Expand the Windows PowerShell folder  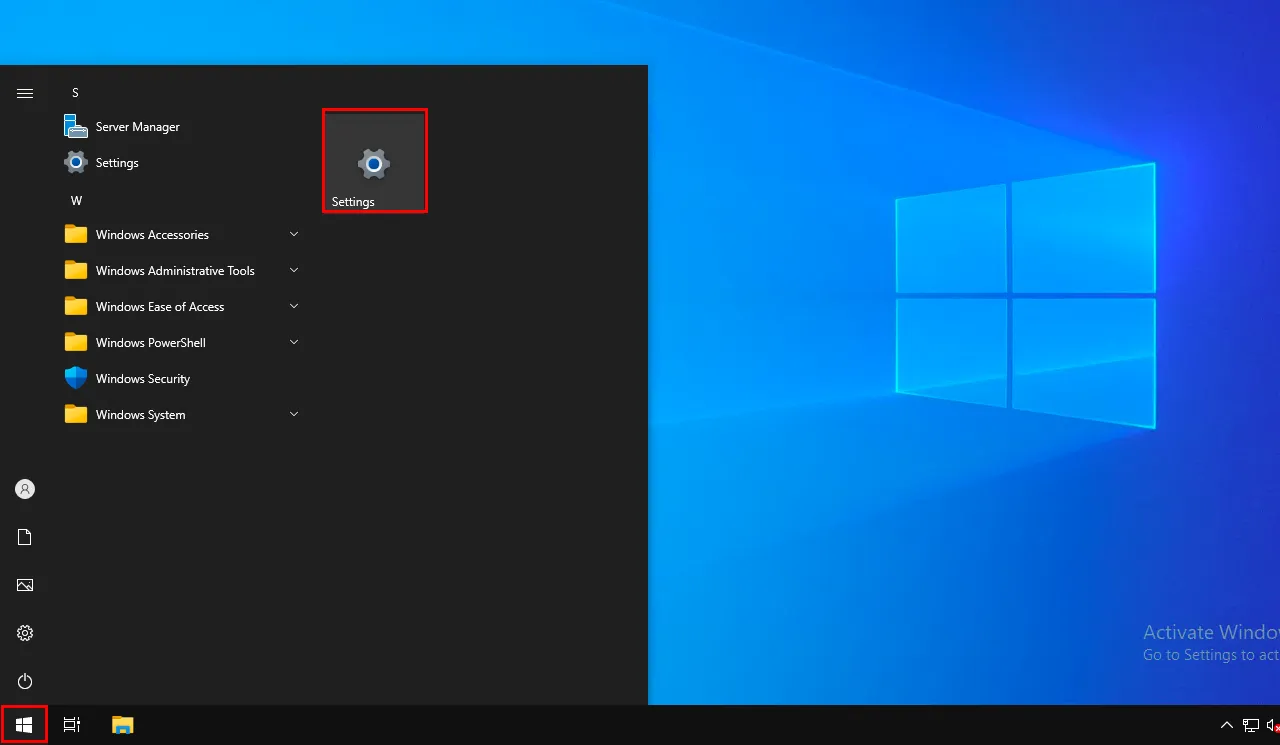tap(150, 343)
